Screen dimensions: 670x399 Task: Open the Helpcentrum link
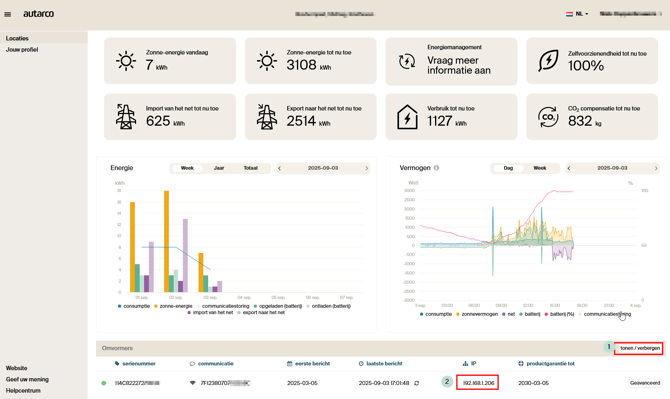[x=23, y=390]
